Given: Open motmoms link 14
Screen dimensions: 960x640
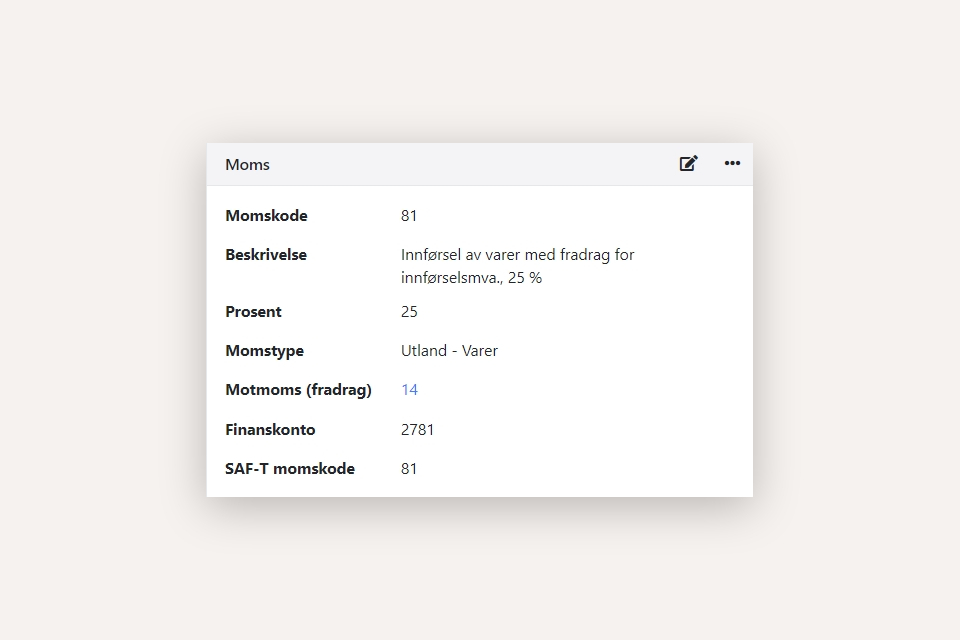Looking at the screenshot, I should point(409,390).
